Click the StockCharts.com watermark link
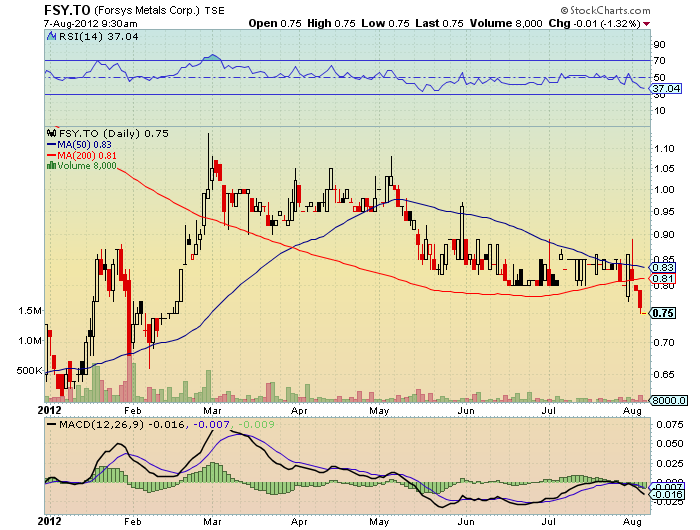The width and height of the screenshot is (700, 530). pyautogui.click(x=605, y=10)
